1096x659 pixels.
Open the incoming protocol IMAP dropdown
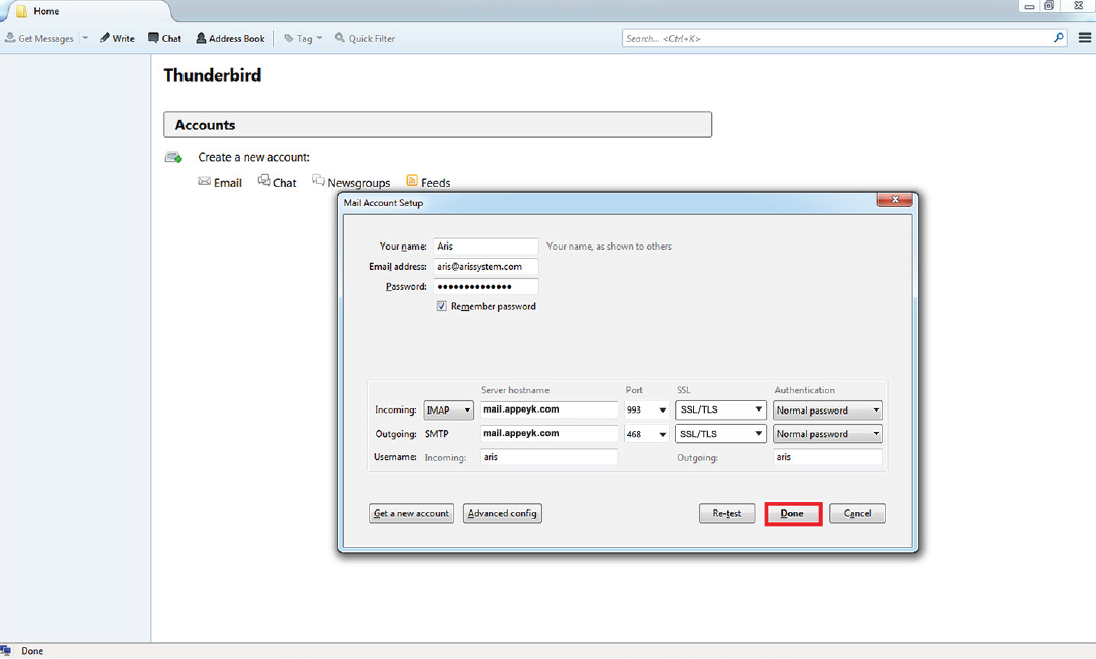tap(448, 410)
